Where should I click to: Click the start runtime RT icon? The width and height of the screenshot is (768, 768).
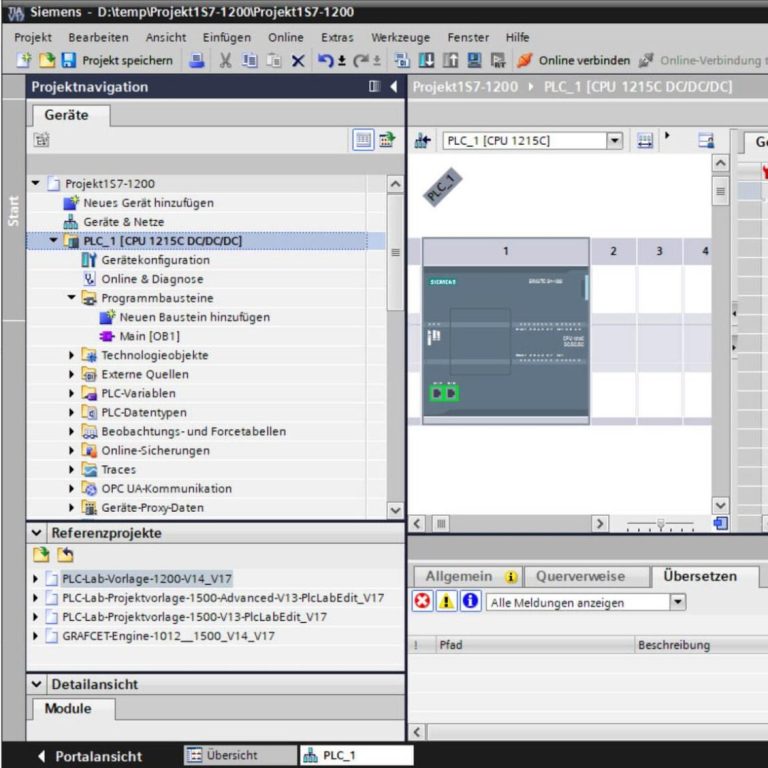(498, 60)
